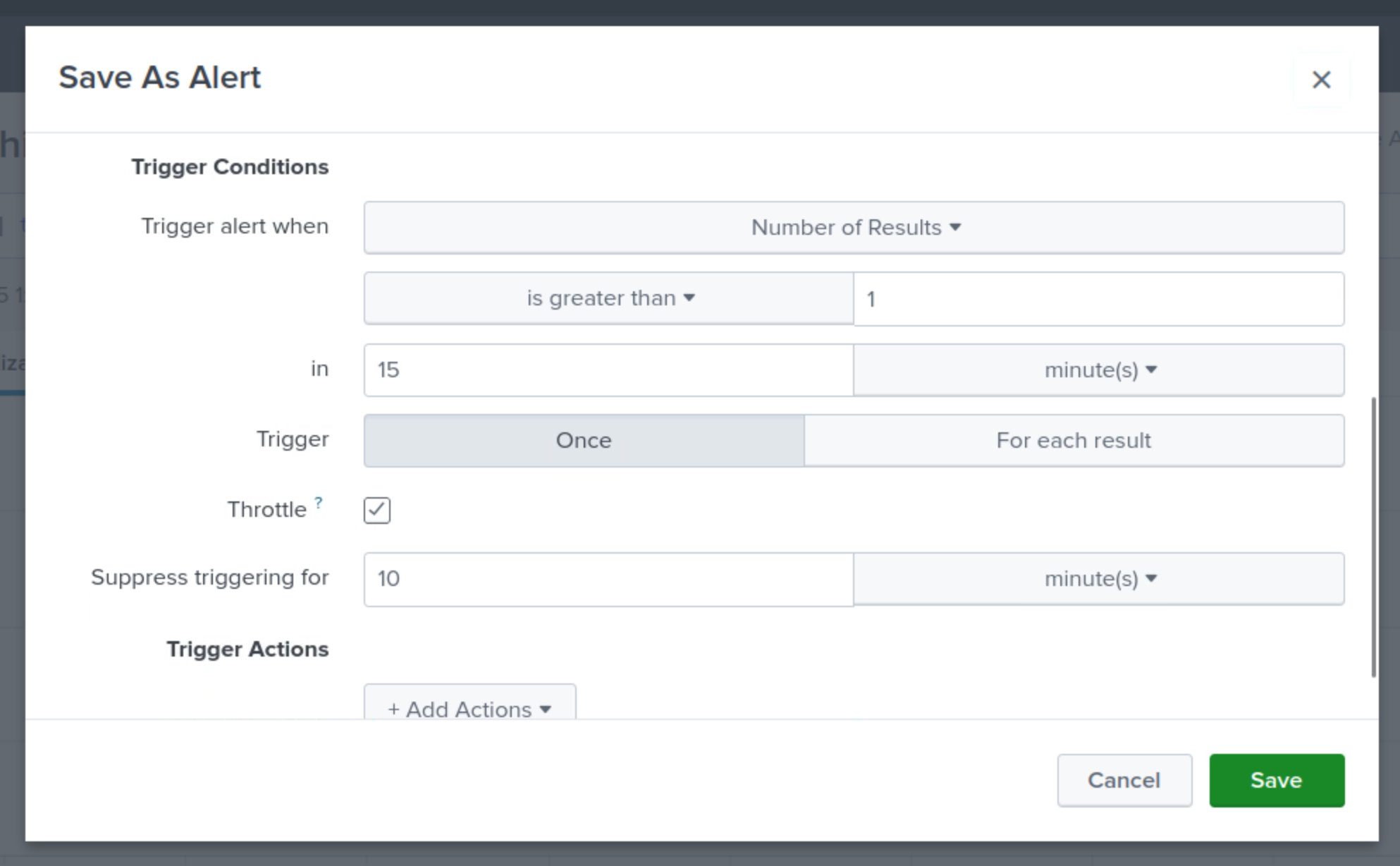The height and width of the screenshot is (866, 1400).
Task: Click the dialog's vertical scrollbar
Action: pos(1373,536)
